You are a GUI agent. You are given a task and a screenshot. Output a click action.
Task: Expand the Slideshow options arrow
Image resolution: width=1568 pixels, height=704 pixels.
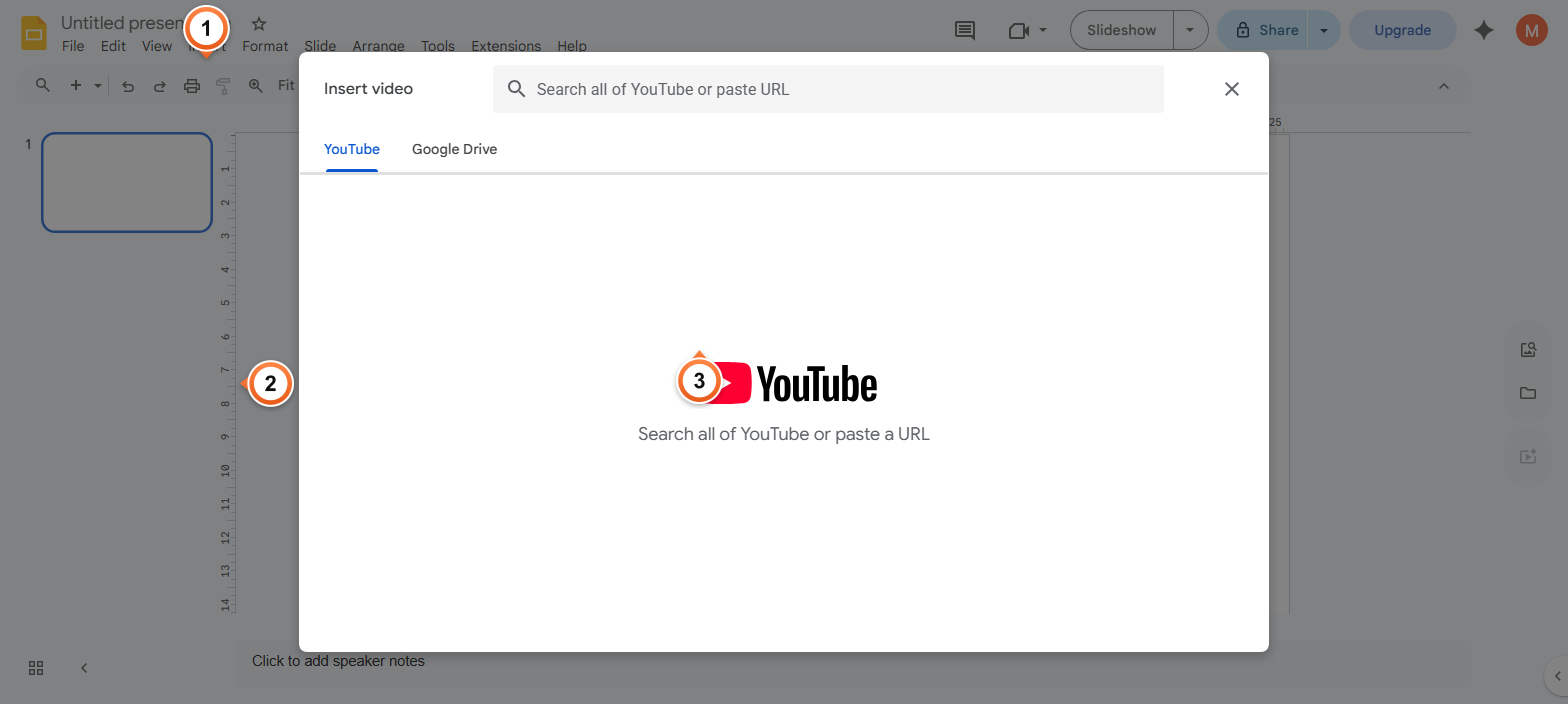1190,30
